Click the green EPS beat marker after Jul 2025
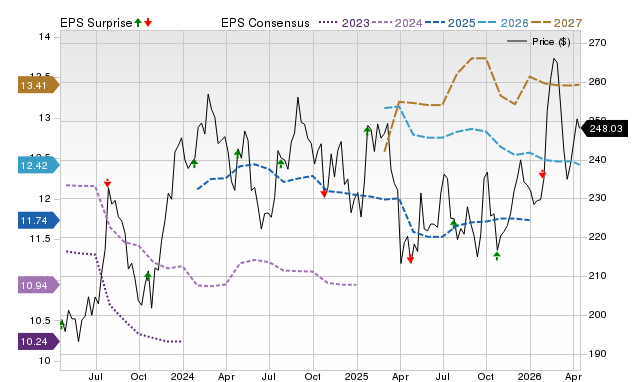This screenshot has height=382, width=640. [453, 224]
